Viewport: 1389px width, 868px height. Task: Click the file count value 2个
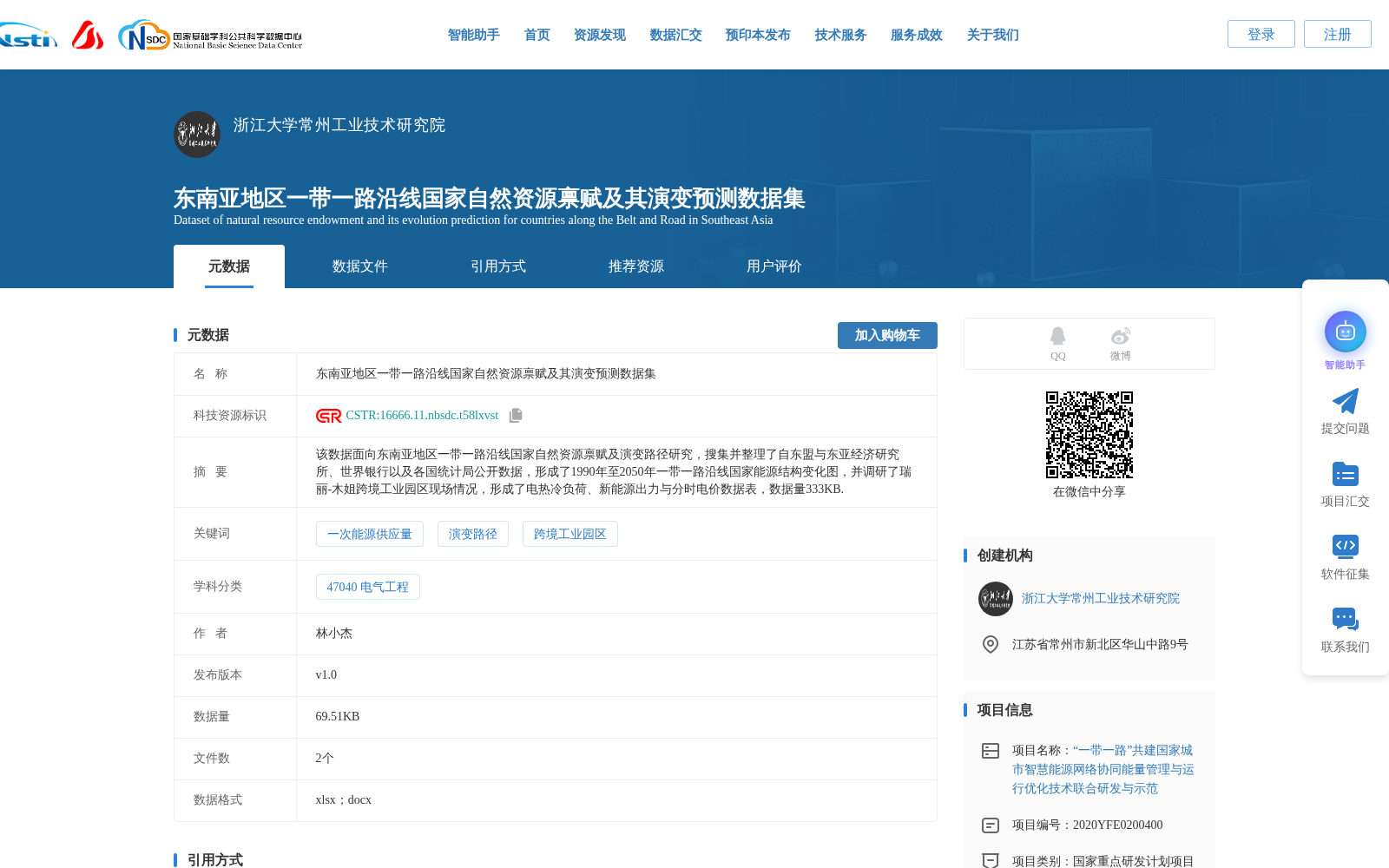coord(325,759)
